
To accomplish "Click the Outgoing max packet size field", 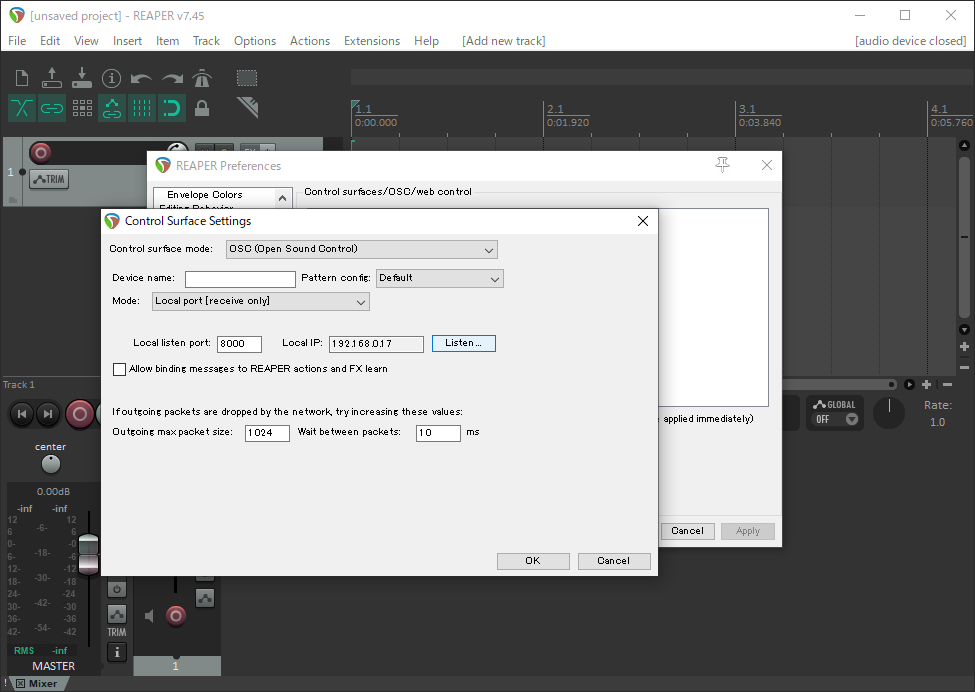I will pos(267,433).
